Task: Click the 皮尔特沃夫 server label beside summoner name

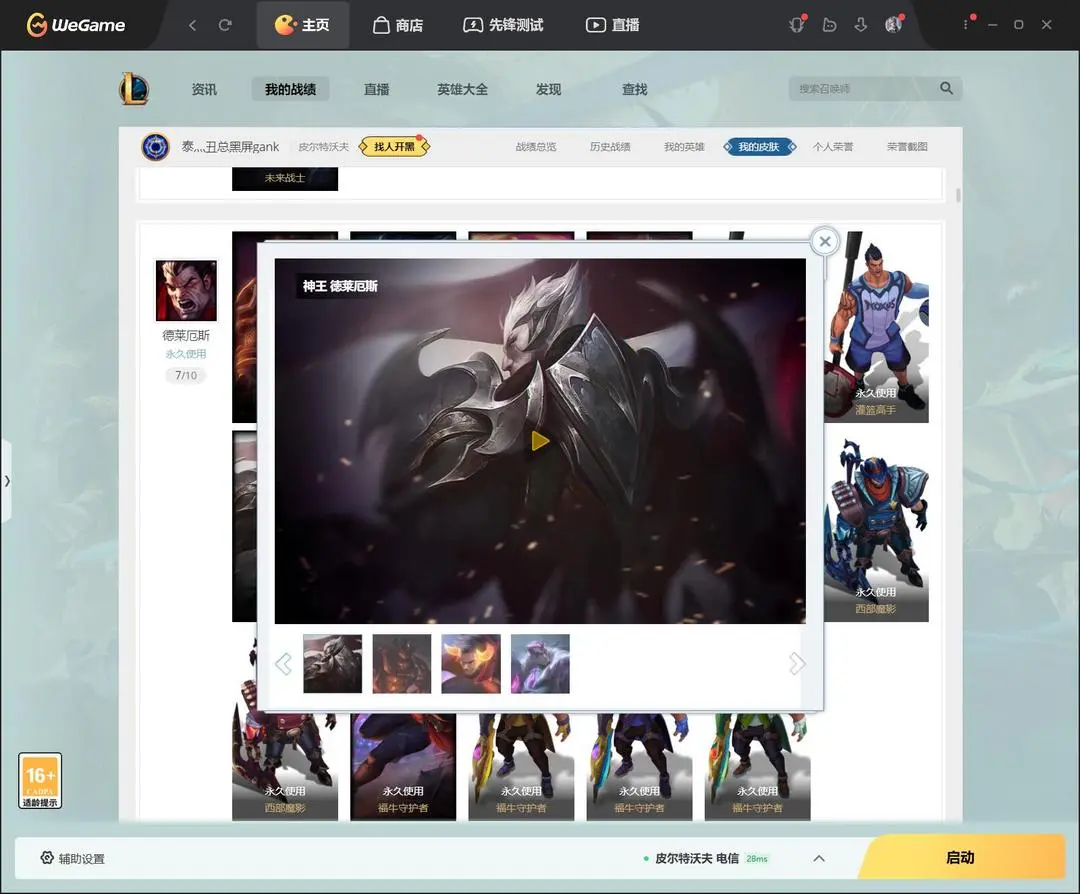Action: coord(324,147)
